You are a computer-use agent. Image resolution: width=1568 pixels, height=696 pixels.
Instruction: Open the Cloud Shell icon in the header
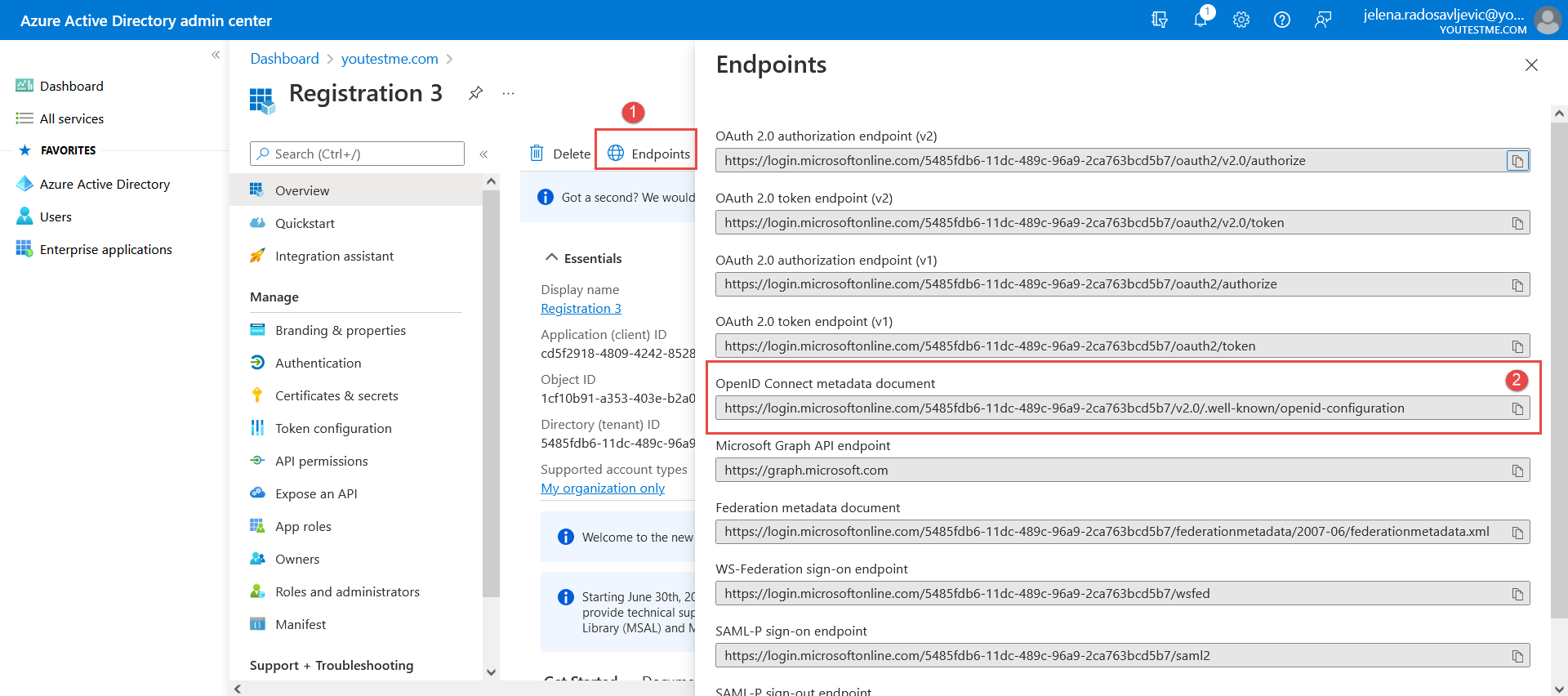1159,20
